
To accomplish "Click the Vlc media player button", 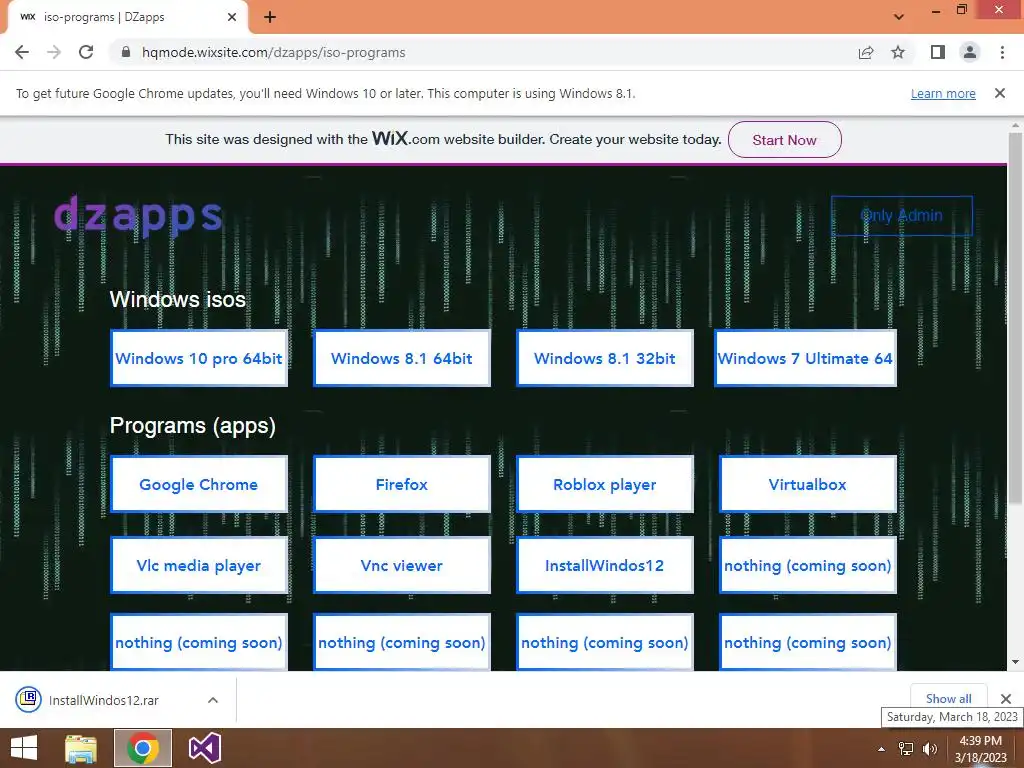I will pyautogui.click(x=199, y=565).
